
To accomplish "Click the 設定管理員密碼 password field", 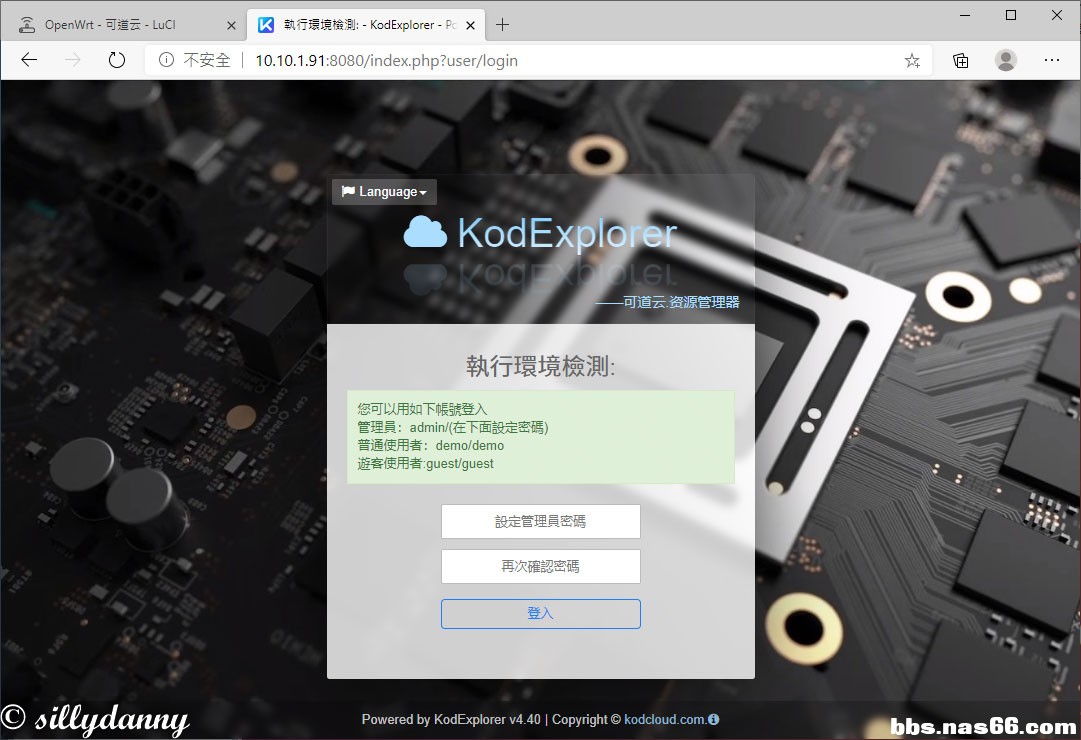I will 540,521.
